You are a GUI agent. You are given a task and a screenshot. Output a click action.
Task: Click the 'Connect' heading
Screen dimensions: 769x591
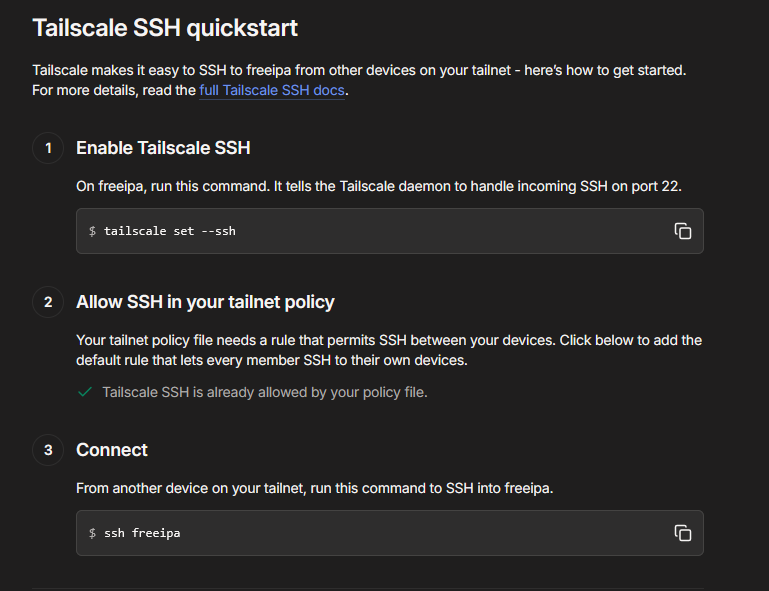pyautogui.click(x=112, y=450)
